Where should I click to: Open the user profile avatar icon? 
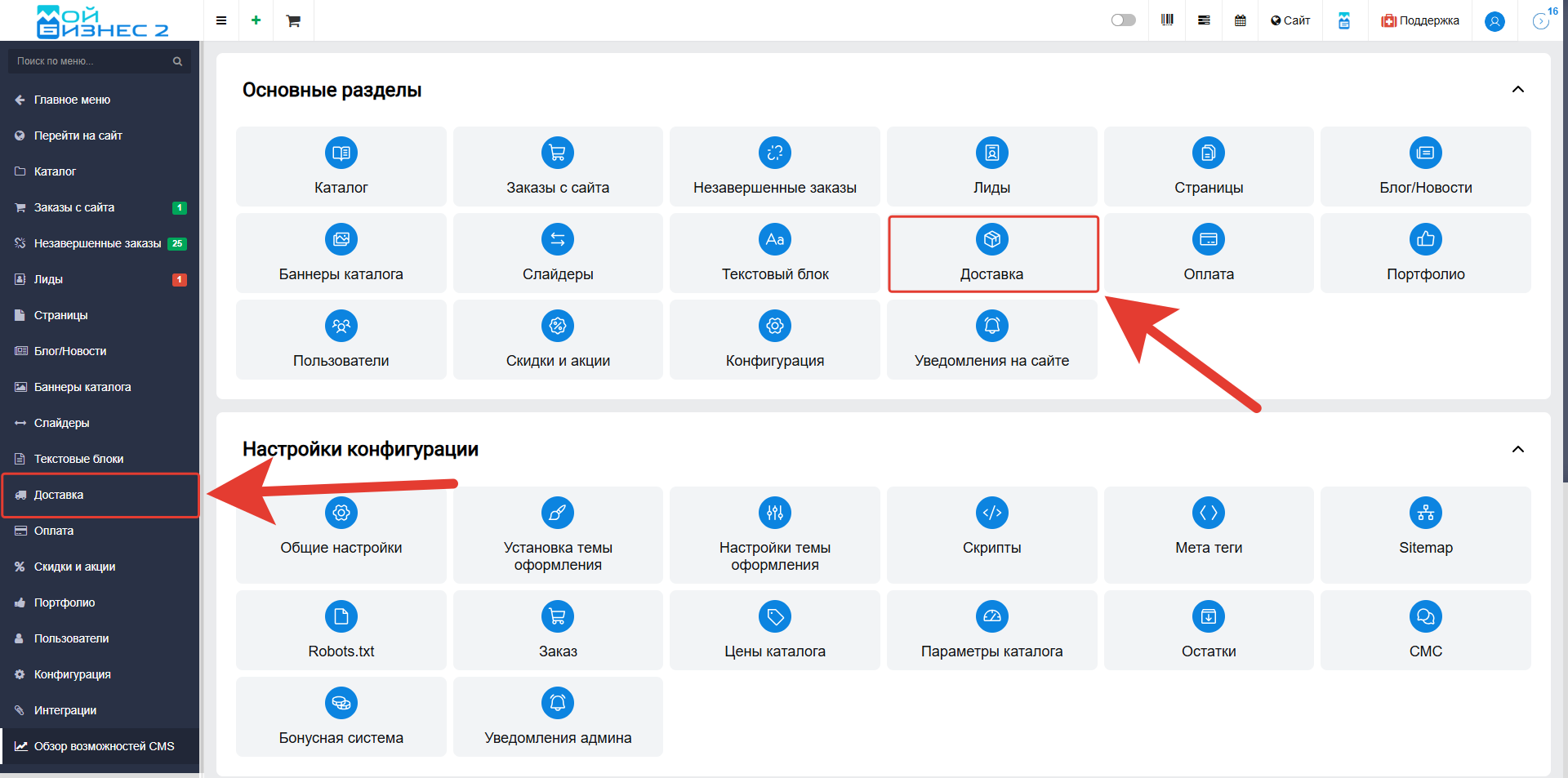point(1494,21)
